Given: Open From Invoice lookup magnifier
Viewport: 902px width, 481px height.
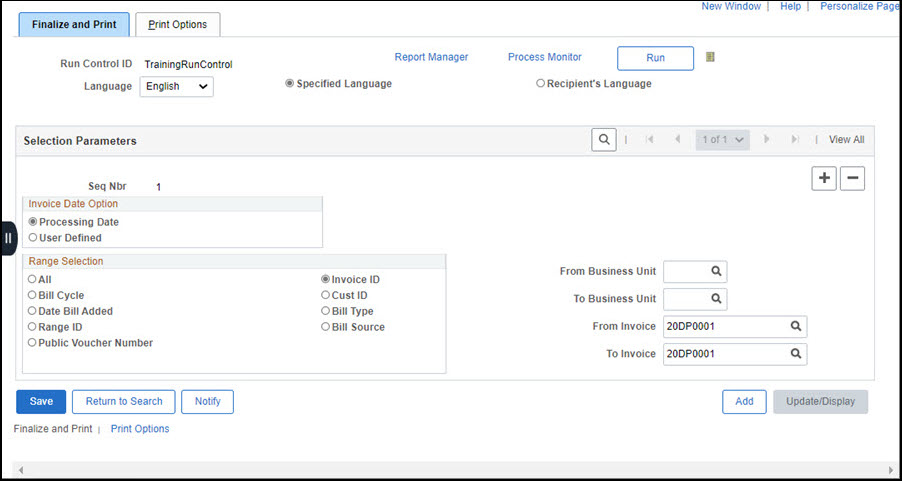Looking at the screenshot, I should tap(796, 326).
